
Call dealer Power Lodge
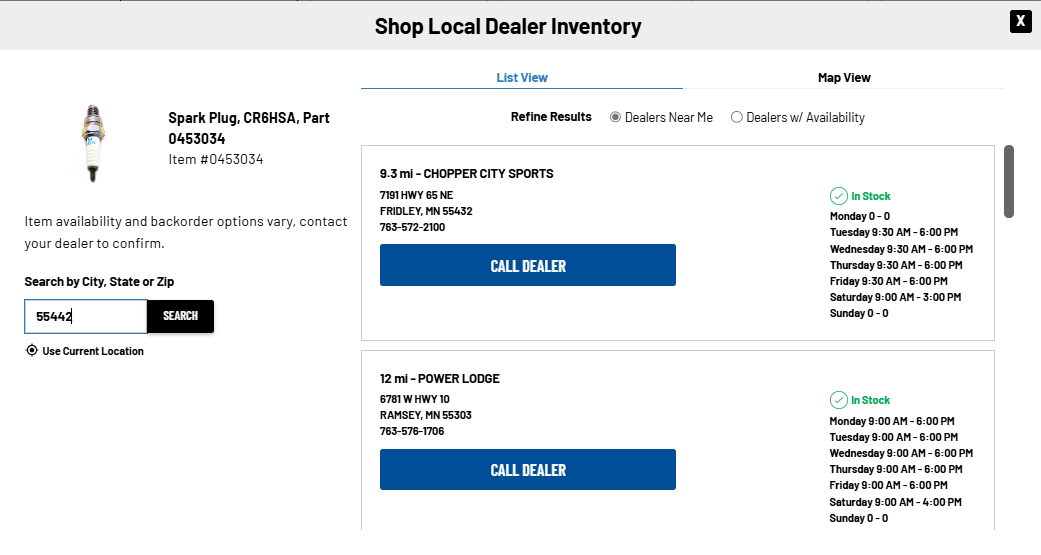coord(528,470)
